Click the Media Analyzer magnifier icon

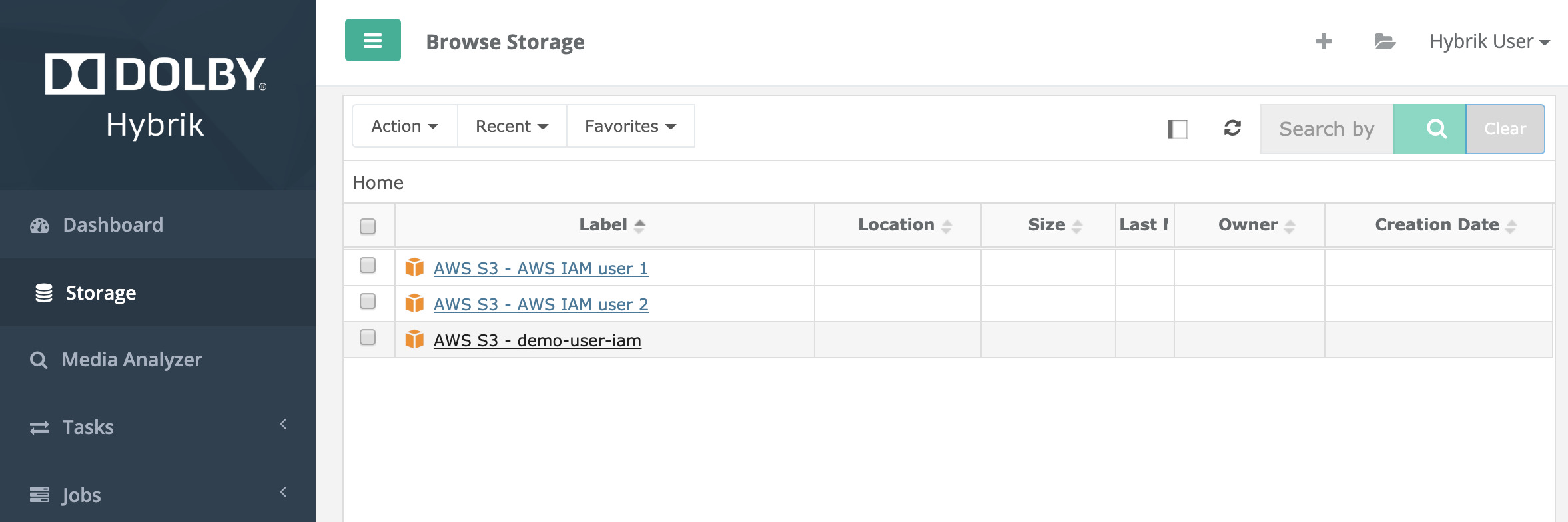(x=39, y=360)
